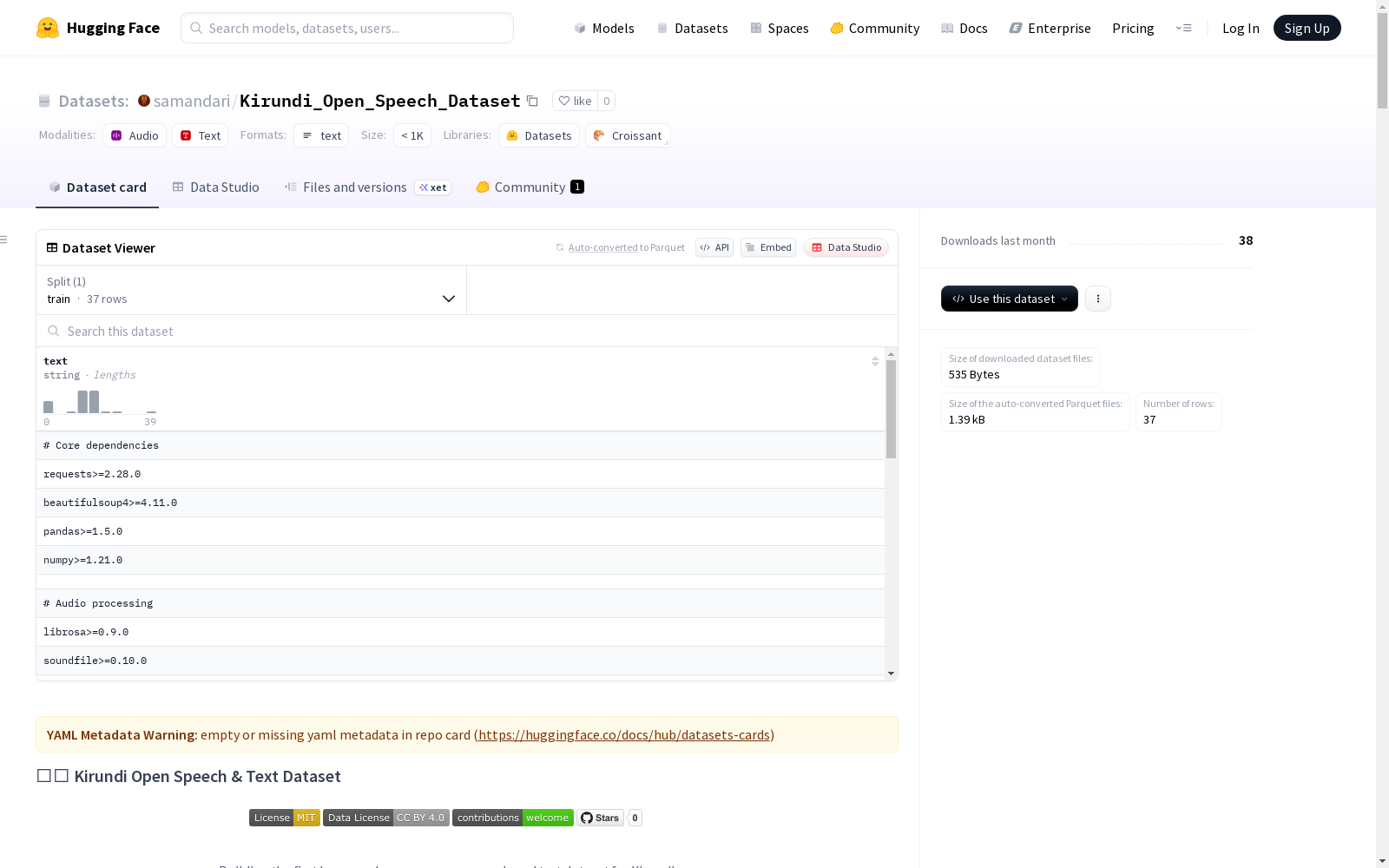The image size is (1389, 868).
Task: Click the Data License CC BY 4.0 badge
Action: point(386,818)
